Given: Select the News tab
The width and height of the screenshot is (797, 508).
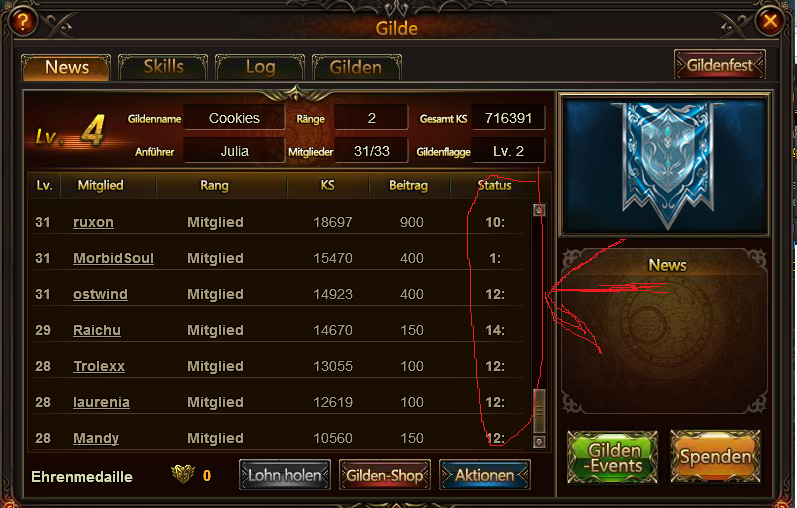Looking at the screenshot, I should (66, 67).
